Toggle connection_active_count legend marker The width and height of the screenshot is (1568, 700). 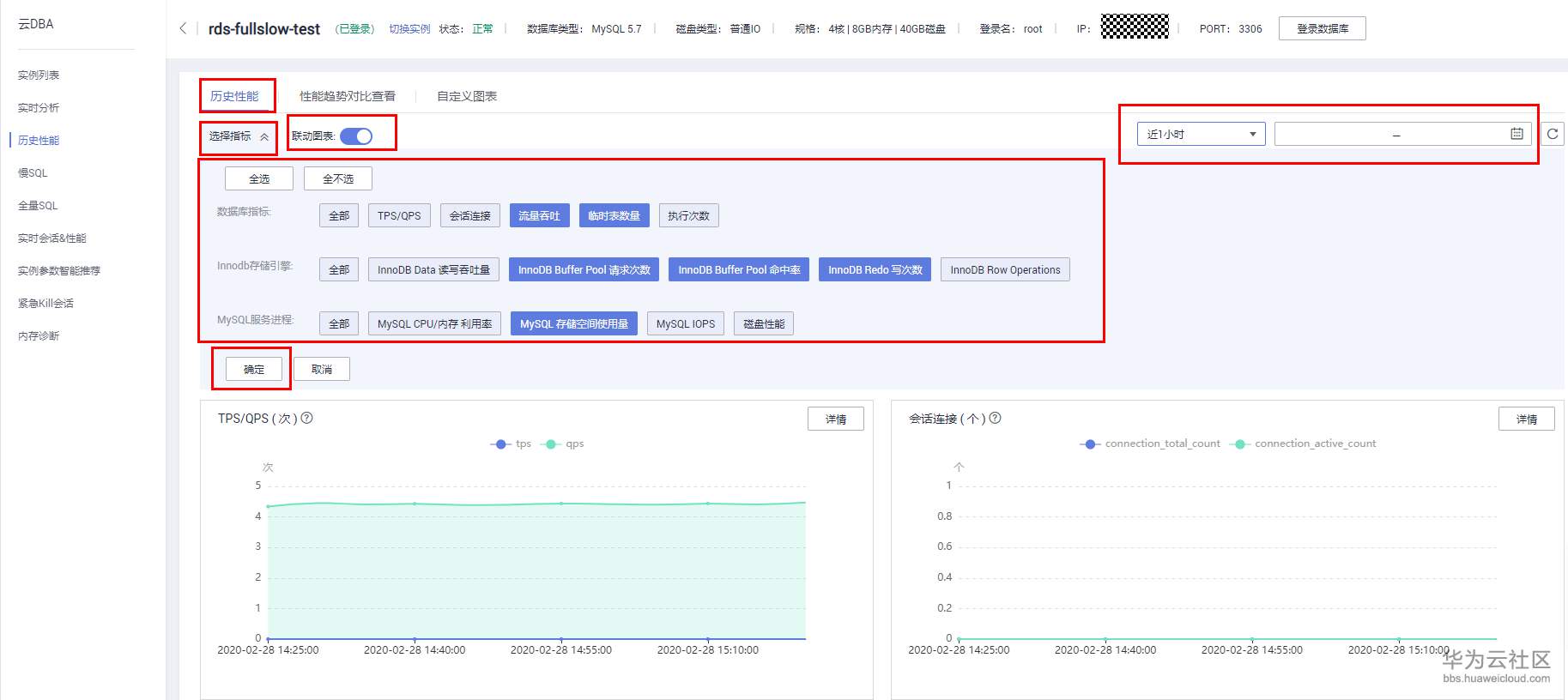pyautogui.click(x=1239, y=444)
